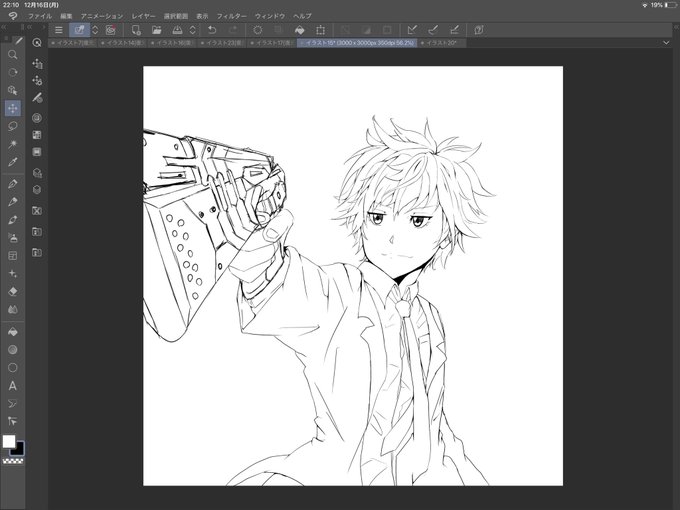
Task: Open the ファイル menu
Action: (x=40, y=16)
